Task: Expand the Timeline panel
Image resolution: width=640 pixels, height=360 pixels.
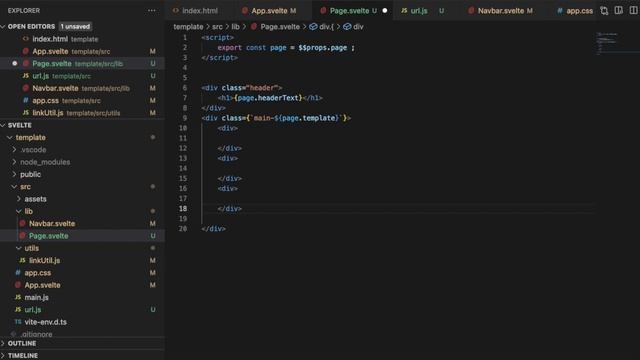Action: [82, 356]
